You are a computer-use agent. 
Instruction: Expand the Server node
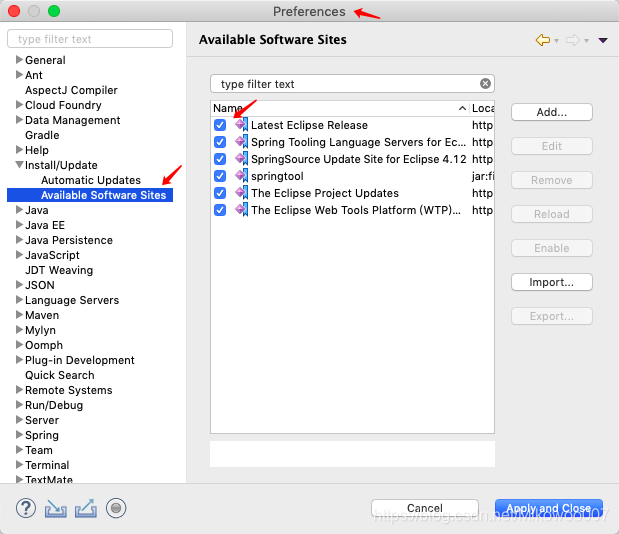19,420
